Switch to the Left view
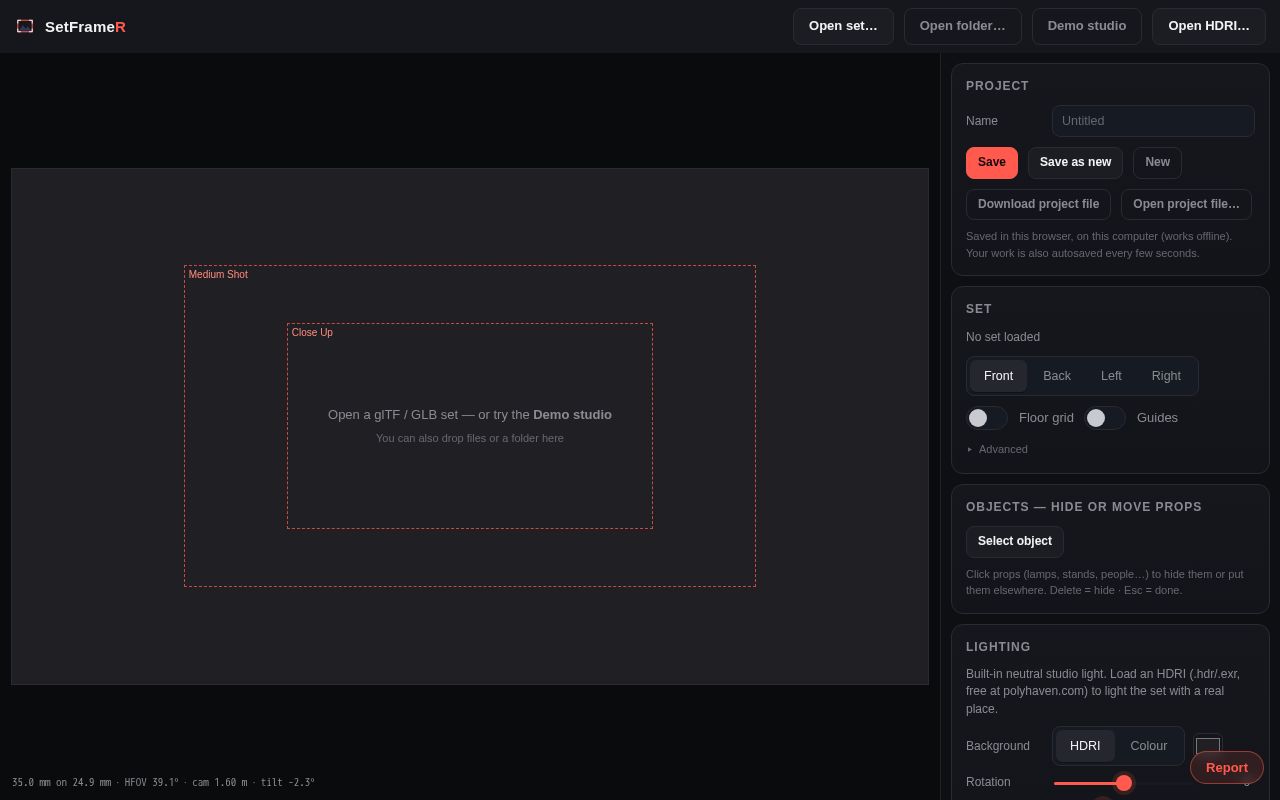 pyautogui.click(x=1111, y=376)
